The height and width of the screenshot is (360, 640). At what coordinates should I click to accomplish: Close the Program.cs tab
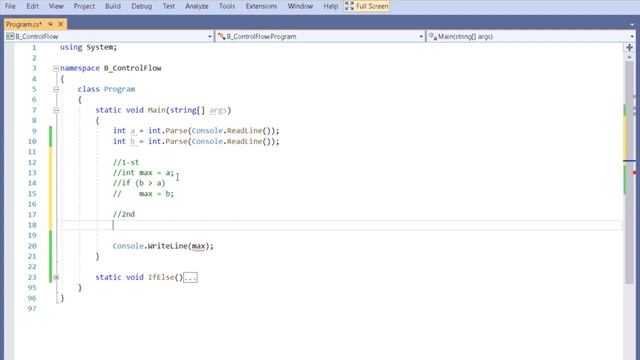61,24
